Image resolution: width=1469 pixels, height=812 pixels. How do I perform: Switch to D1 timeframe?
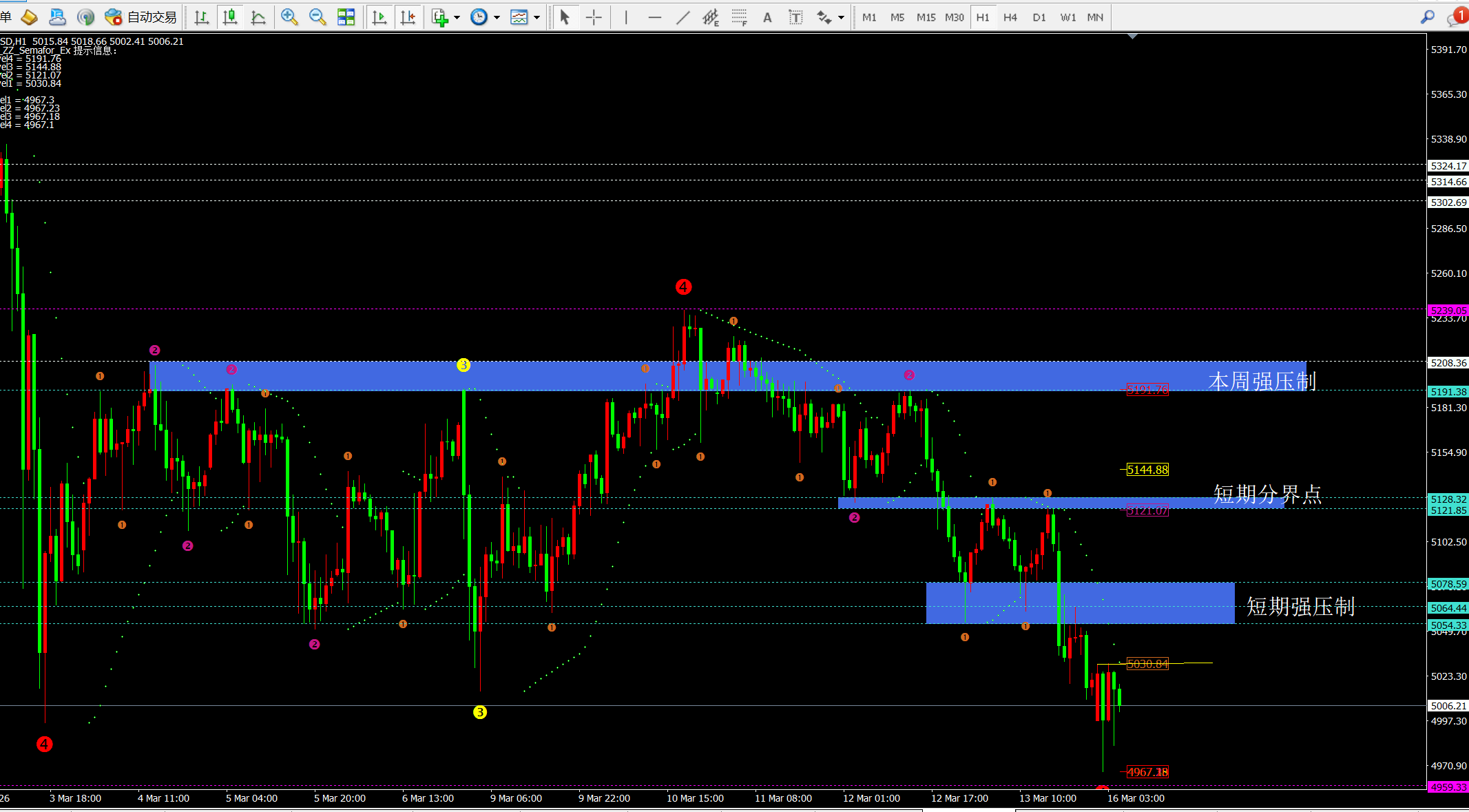(1039, 17)
